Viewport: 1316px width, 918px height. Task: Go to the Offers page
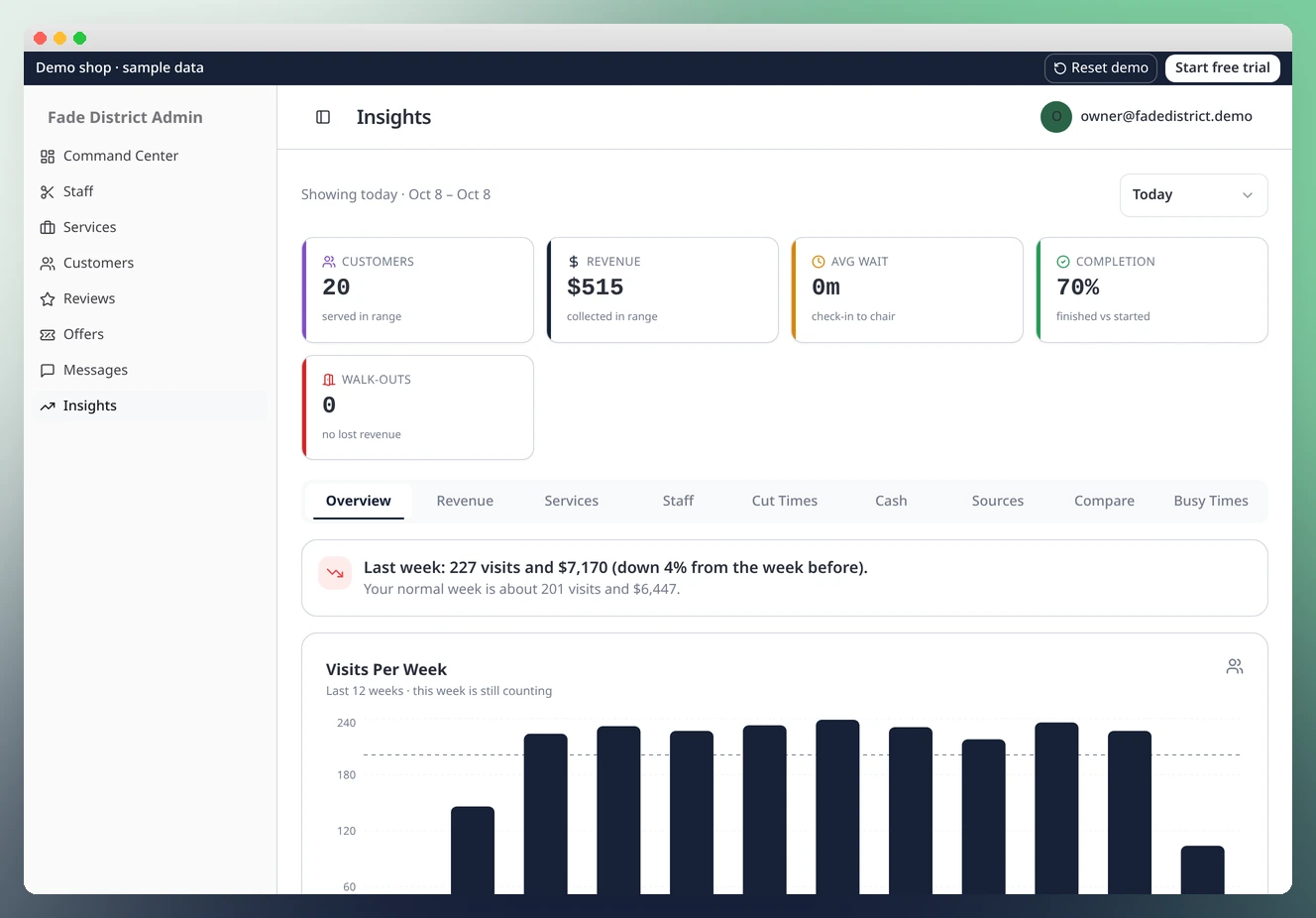pos(150,335)
